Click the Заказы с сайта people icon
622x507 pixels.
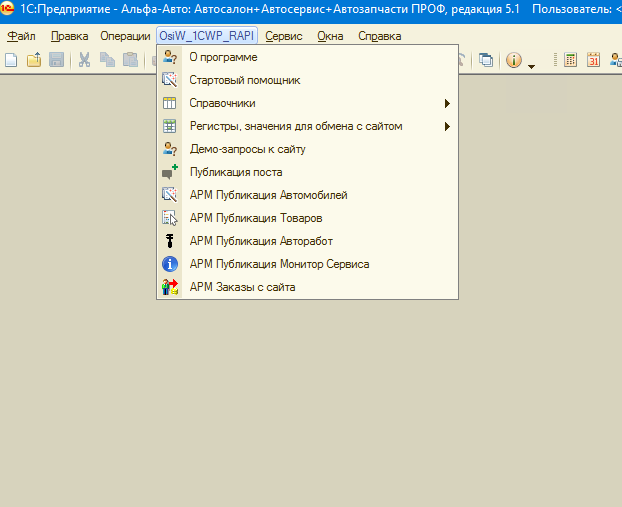170,287
